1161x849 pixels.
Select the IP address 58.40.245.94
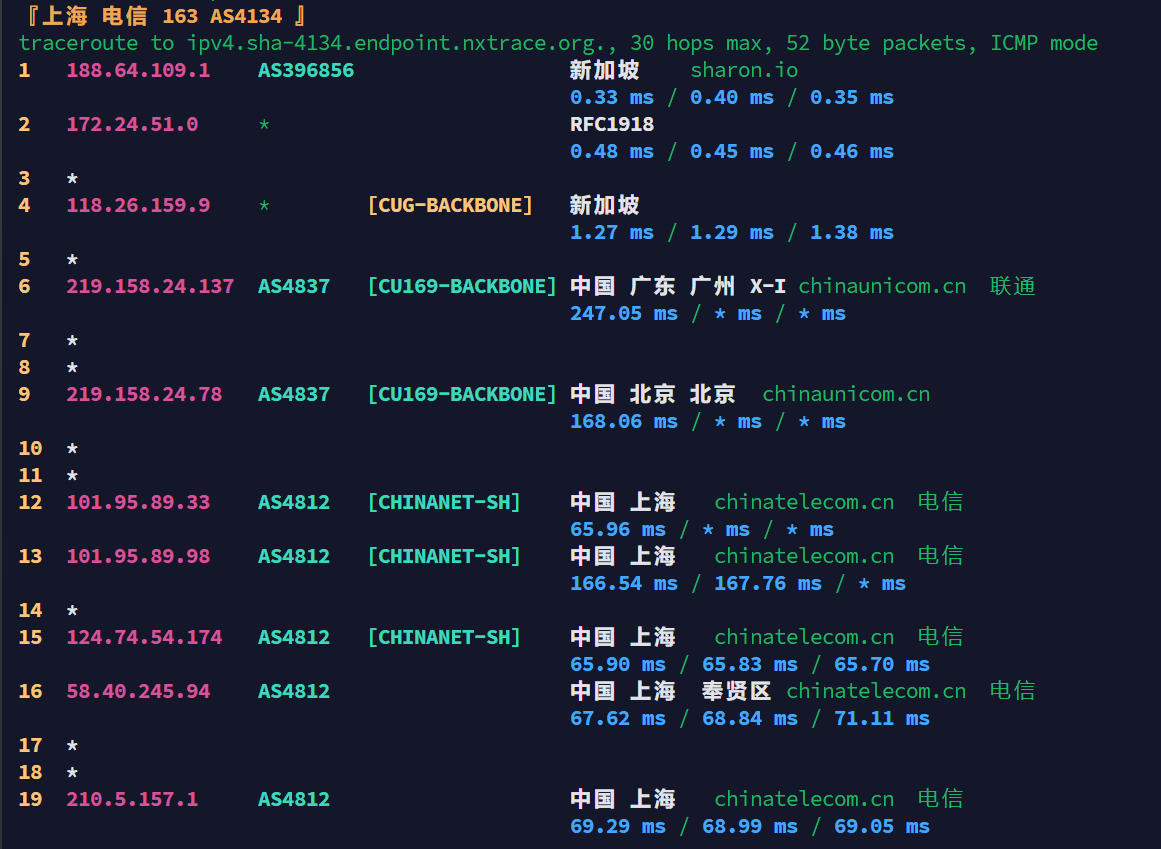(138, 691)
